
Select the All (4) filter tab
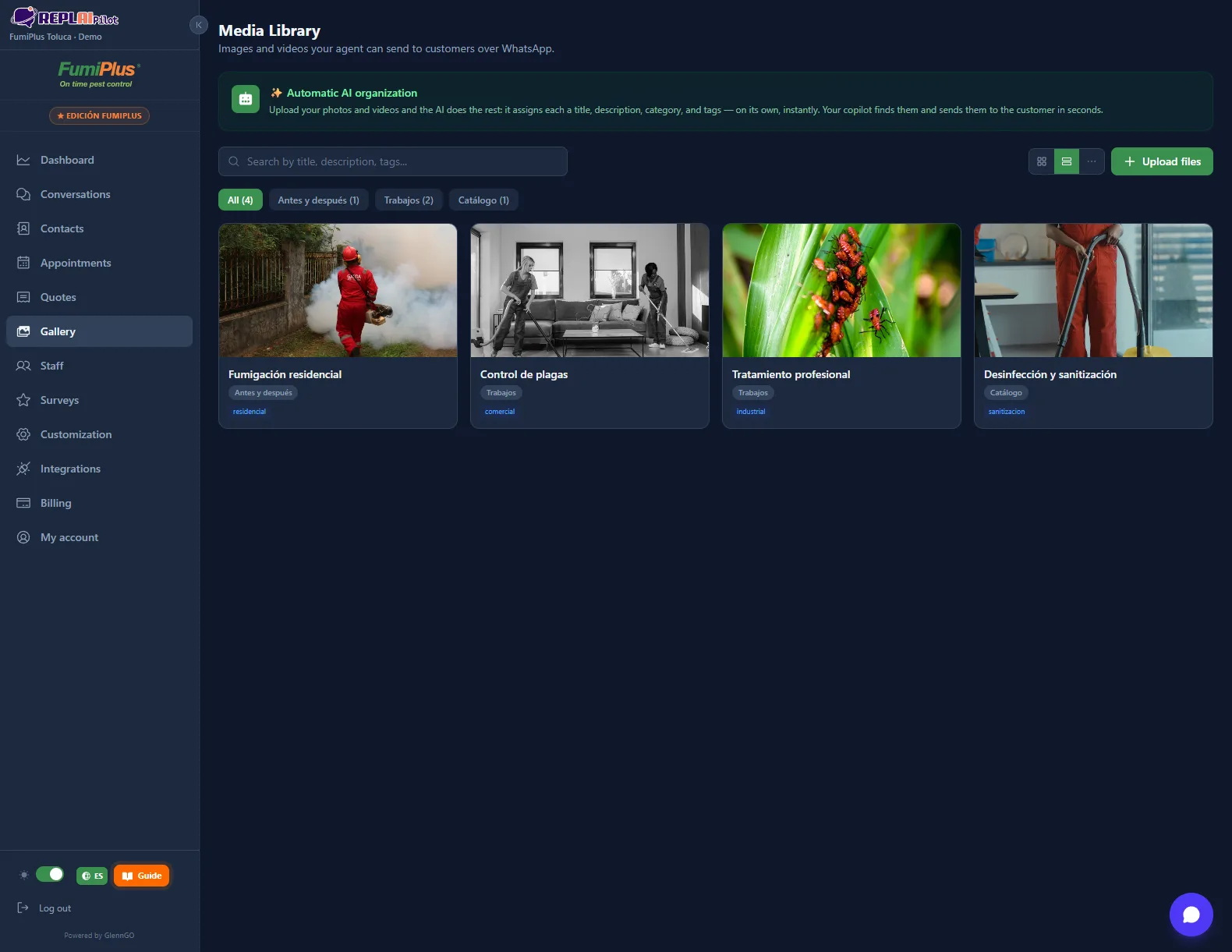coord(240,200)
